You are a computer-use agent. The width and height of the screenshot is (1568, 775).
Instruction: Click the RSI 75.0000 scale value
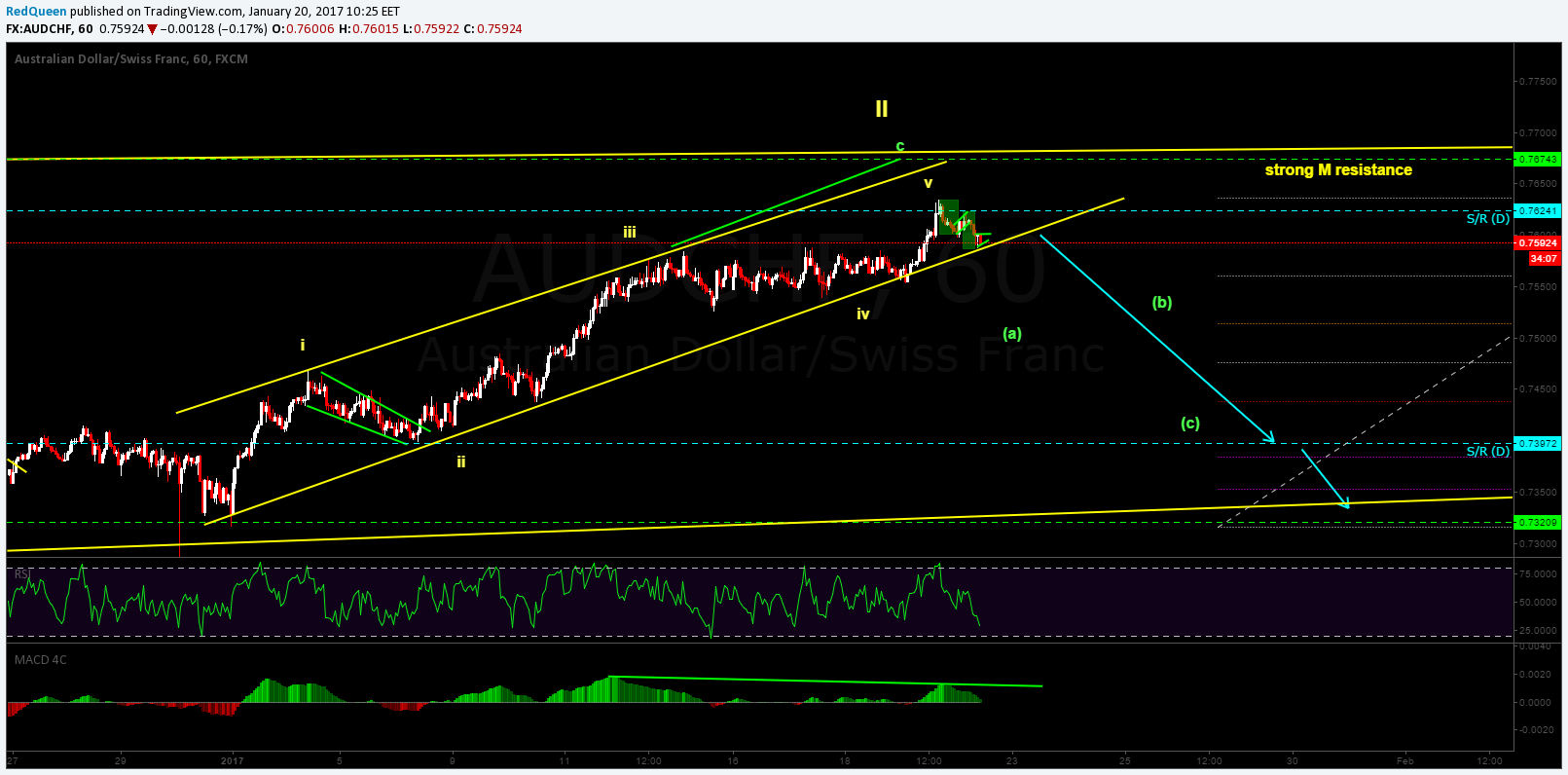point(1539,574)
